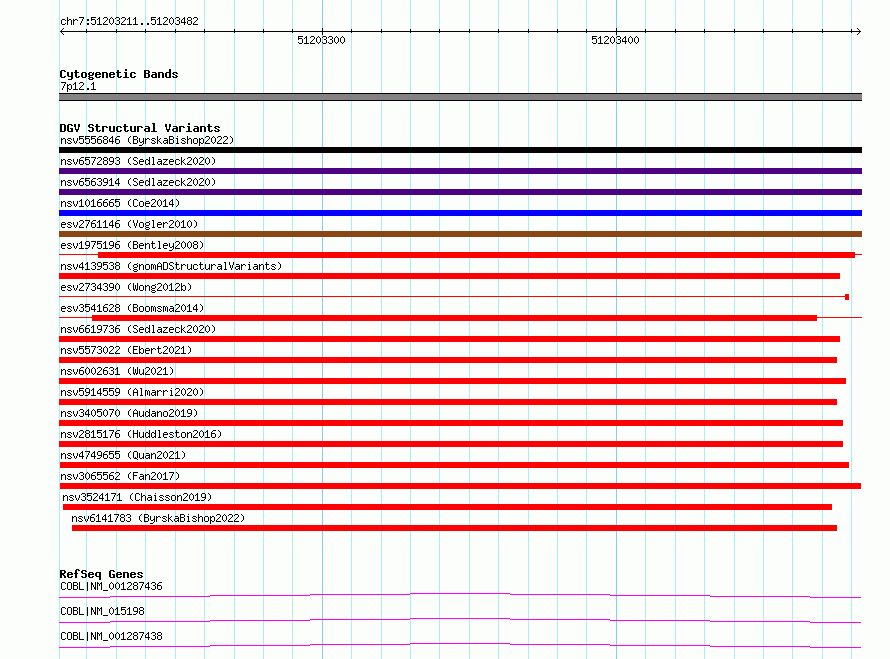The width and height of the screenshot is (890, 659).
Task: Click the small red esv2734390 end block
Action: click(x=847, y=297)
